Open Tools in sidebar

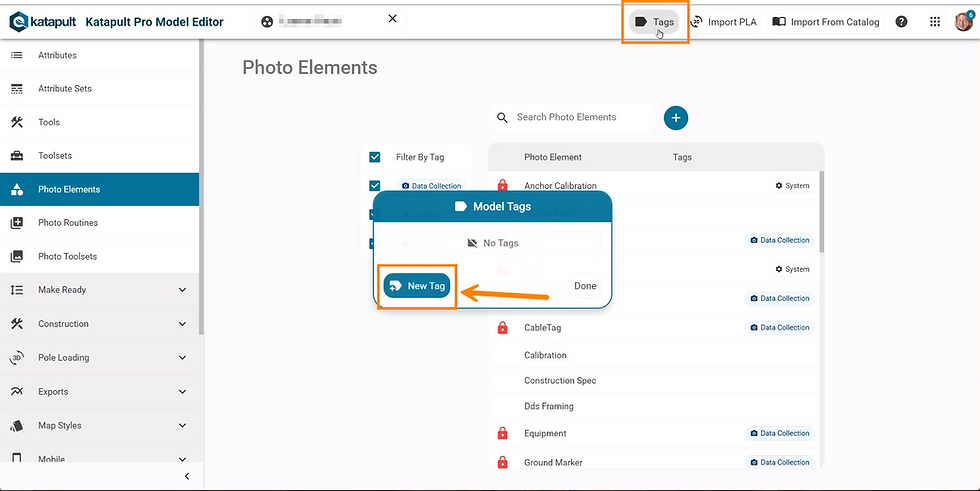click(99, 122)
